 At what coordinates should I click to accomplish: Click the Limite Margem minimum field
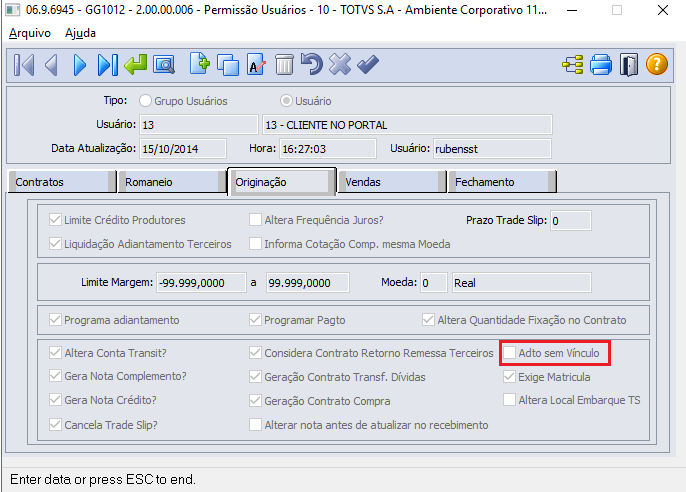201,283
